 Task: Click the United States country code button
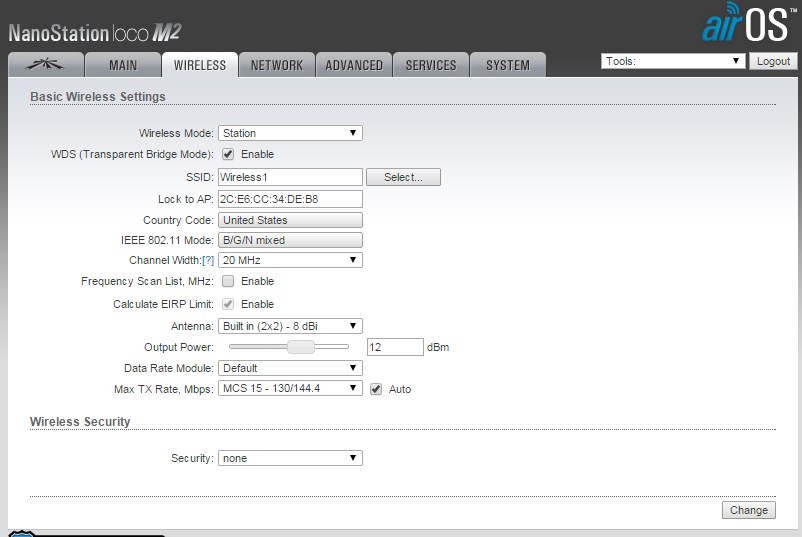(290, 220)
